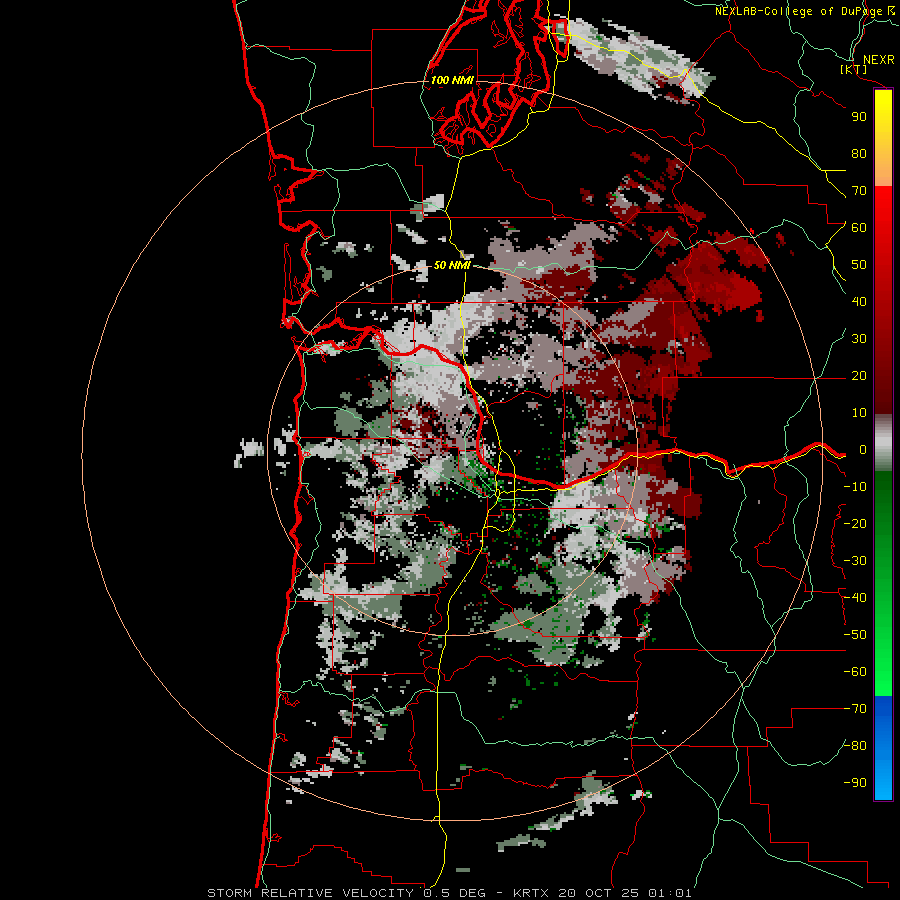Viewport: 900px width, 900px height.
Task: Select the -80 value on velocity scale
Action: coord(855,746)
